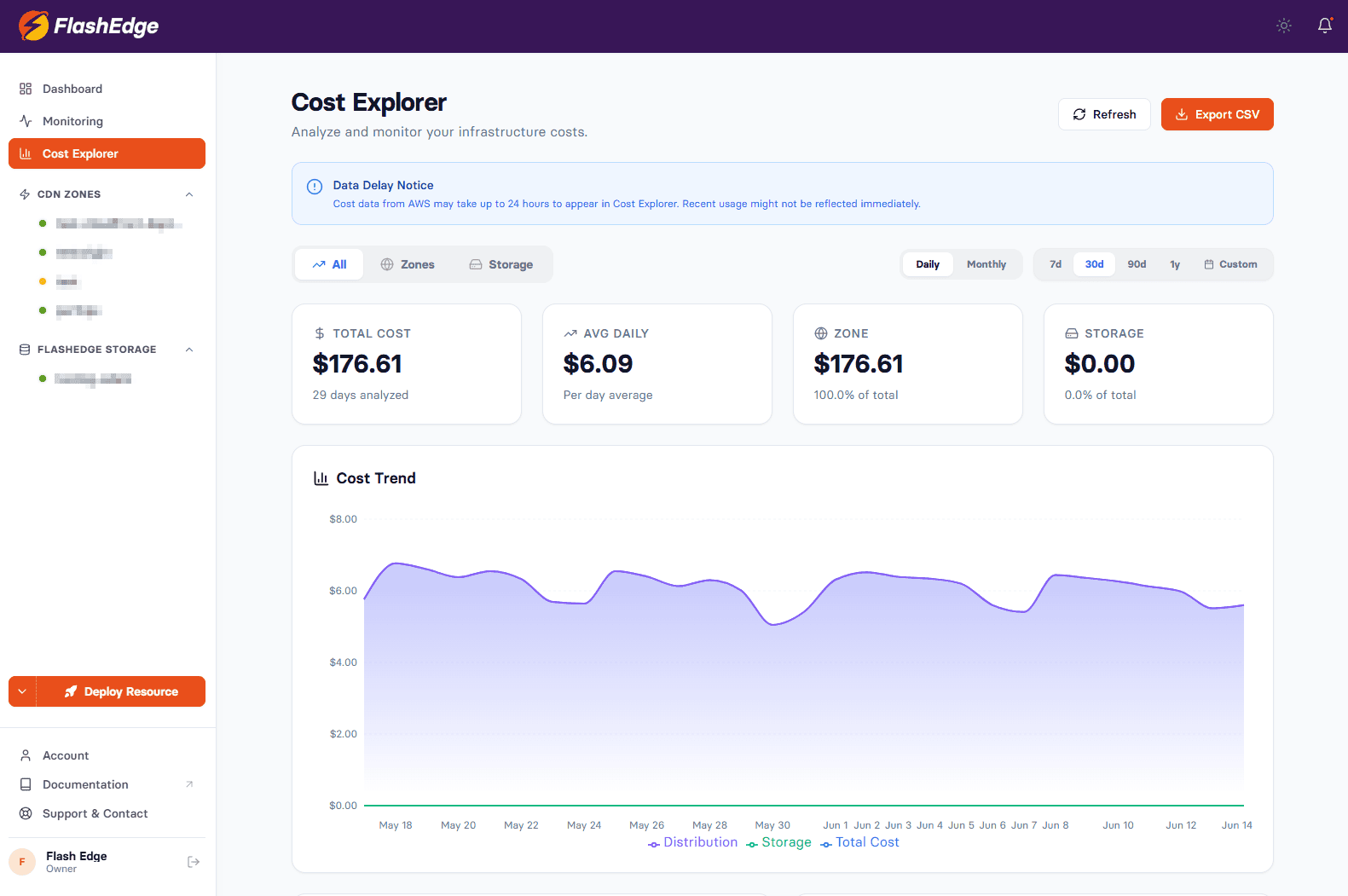Select the Daily granularity option
Screen dimensions: 1348x896
(928, 264)
